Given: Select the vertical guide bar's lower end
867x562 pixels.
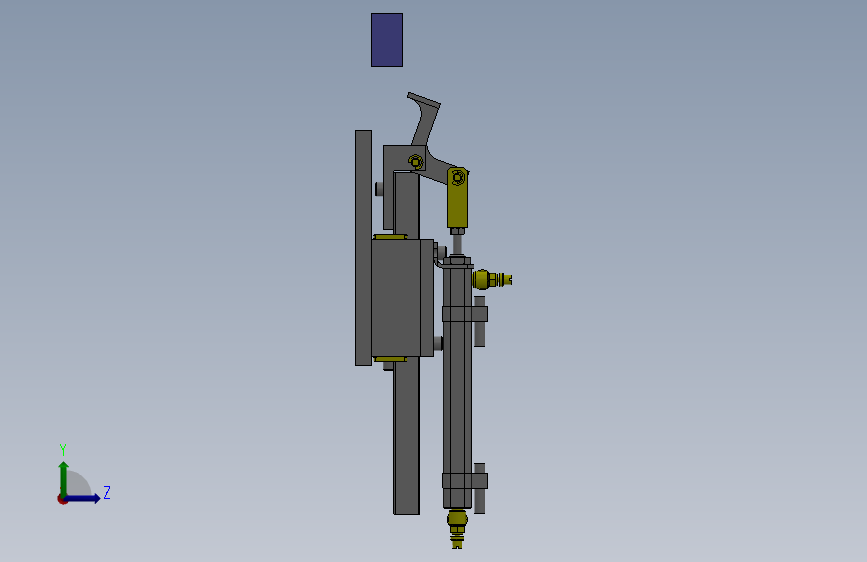Looking at the screenshot, I should pyautogui.click(x=406, y=437).
